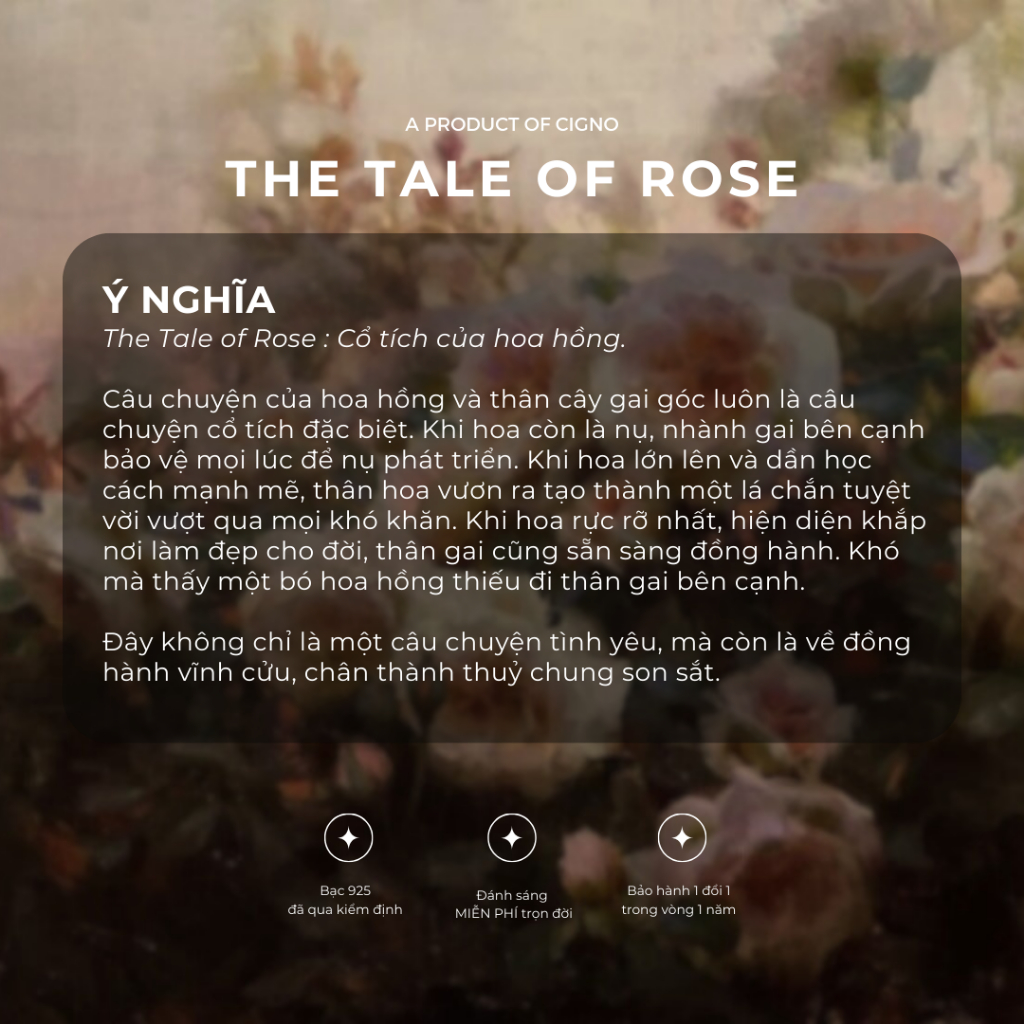Click the sparkle icon above Bảo hành

pyautogui.click(x=682, y=838)
